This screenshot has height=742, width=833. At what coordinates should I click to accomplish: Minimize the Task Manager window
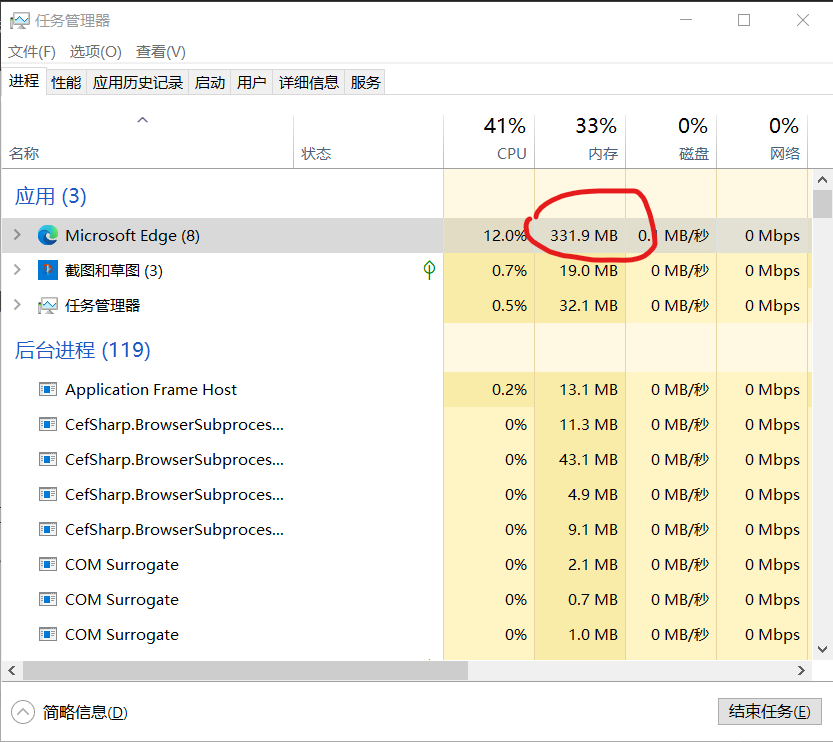pyautogui.click(x=686, y=20)
